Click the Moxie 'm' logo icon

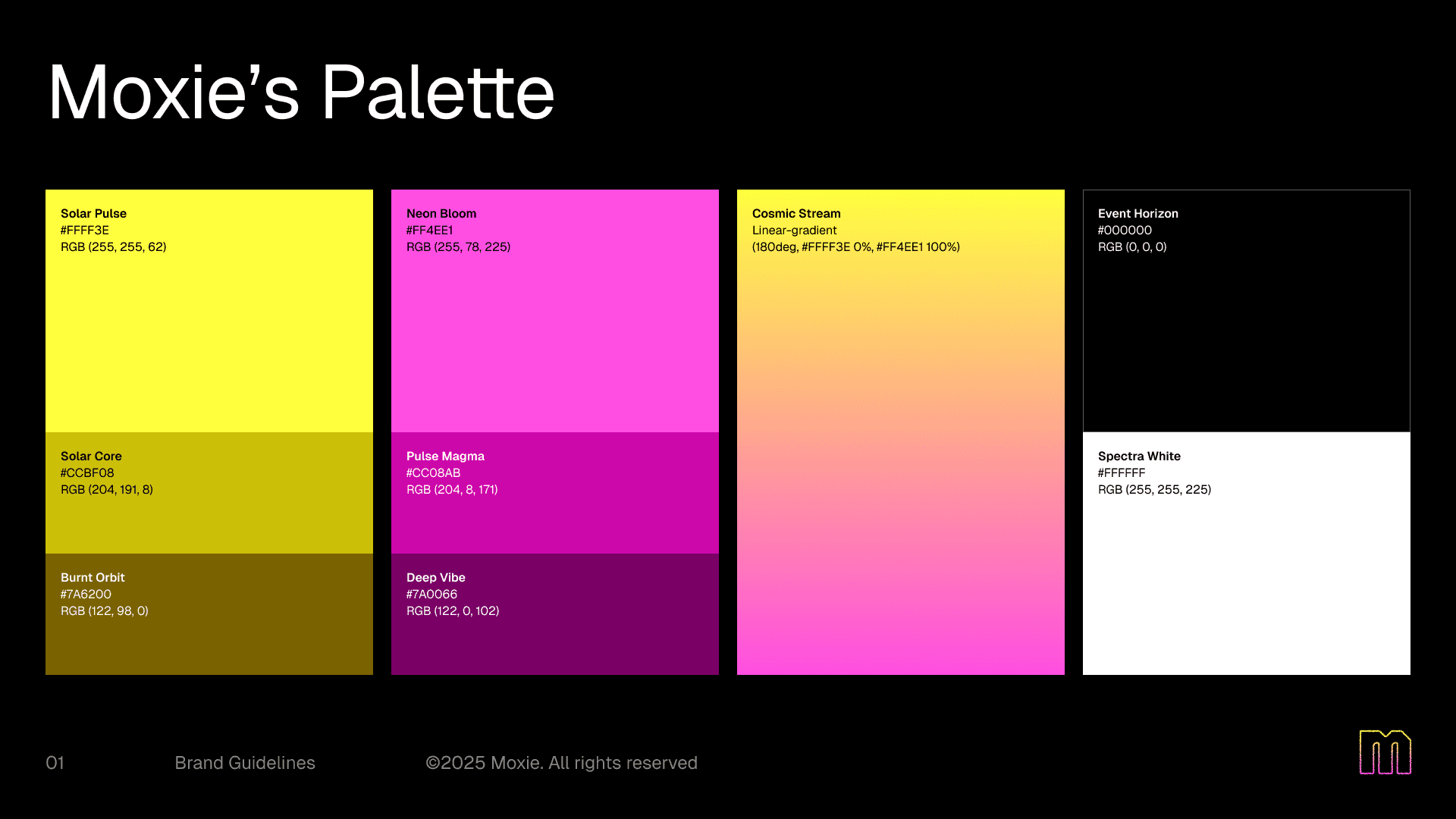(1385, 752)
